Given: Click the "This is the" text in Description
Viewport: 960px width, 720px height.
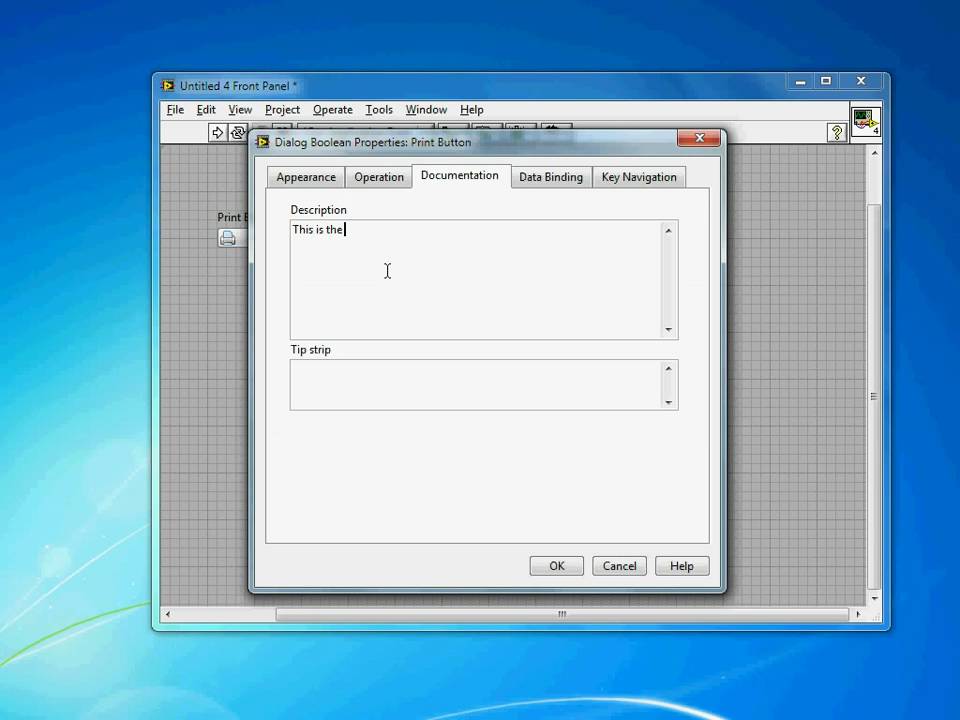Looking at the screenshot, I should point(317,230).
